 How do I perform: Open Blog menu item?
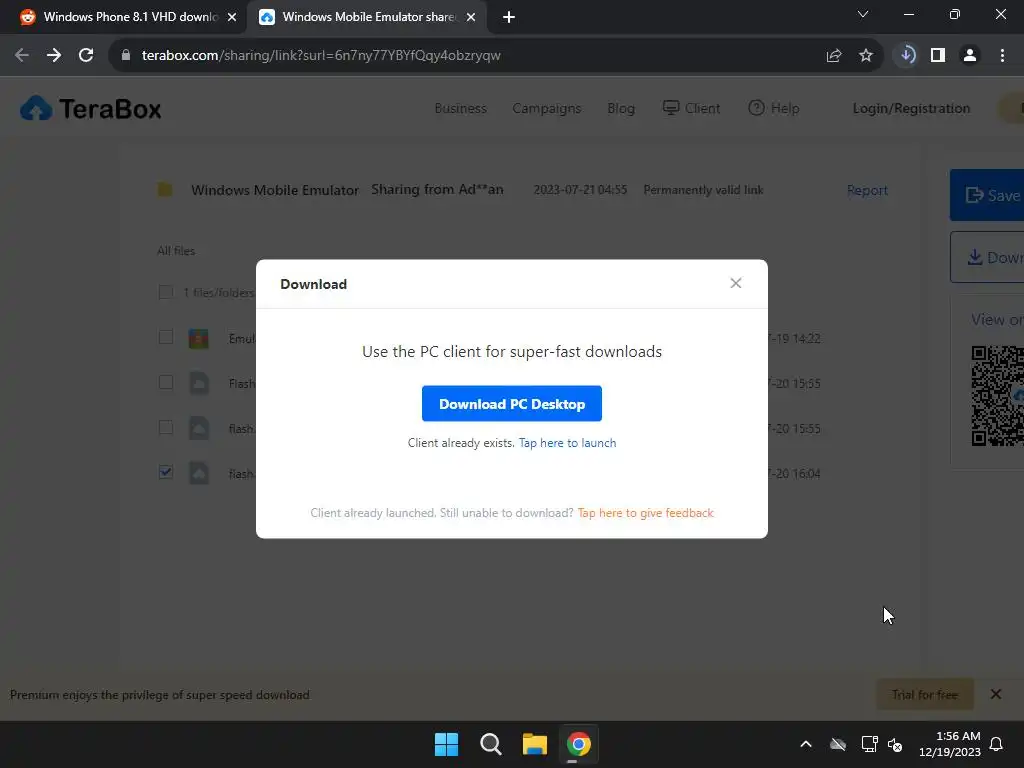coord(620,108)
